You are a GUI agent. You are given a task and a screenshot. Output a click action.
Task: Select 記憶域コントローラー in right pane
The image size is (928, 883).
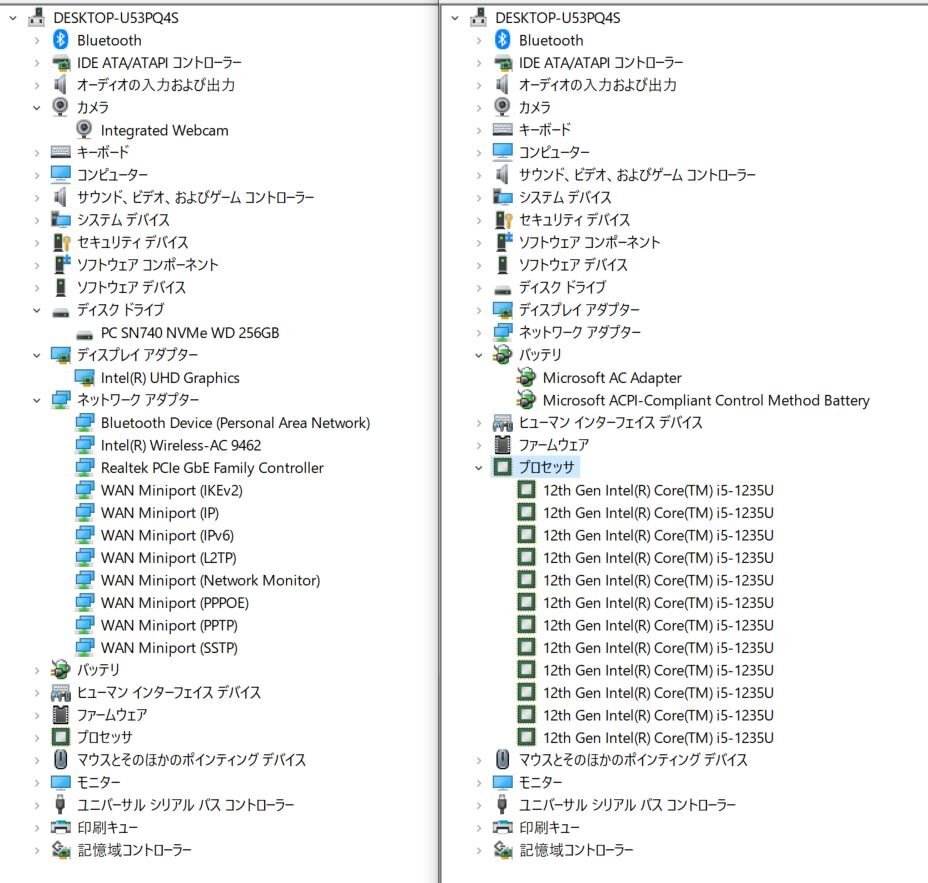click(x=576, y=850)
